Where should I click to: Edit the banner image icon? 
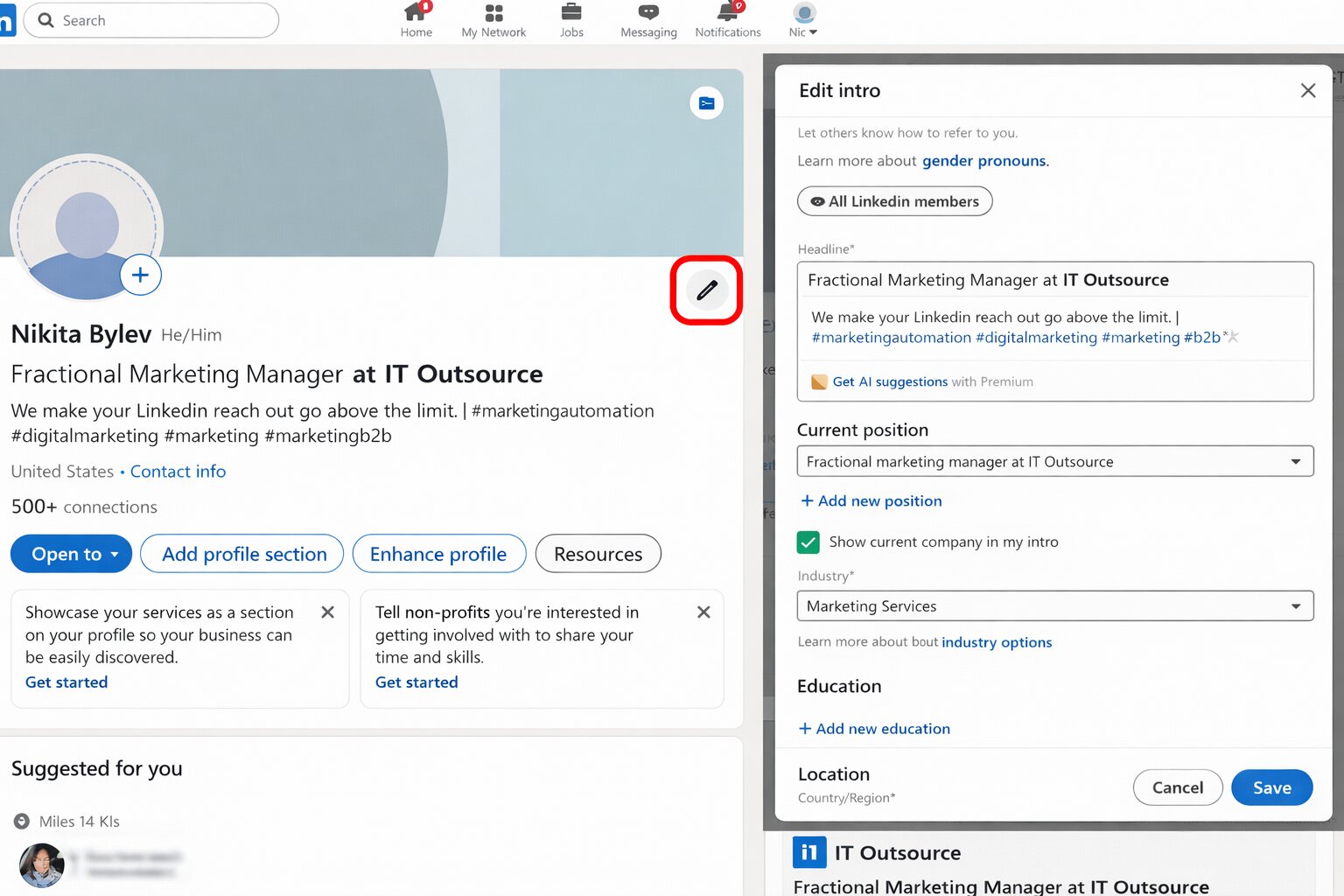pyautogui.click(x=706, y=102)
